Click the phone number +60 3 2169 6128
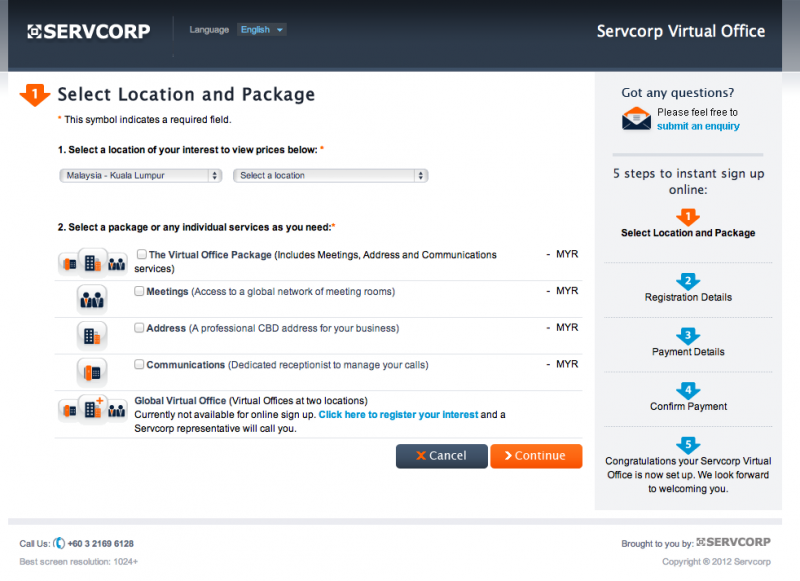The height and width of the screenshot is (581, 800). 101,544
